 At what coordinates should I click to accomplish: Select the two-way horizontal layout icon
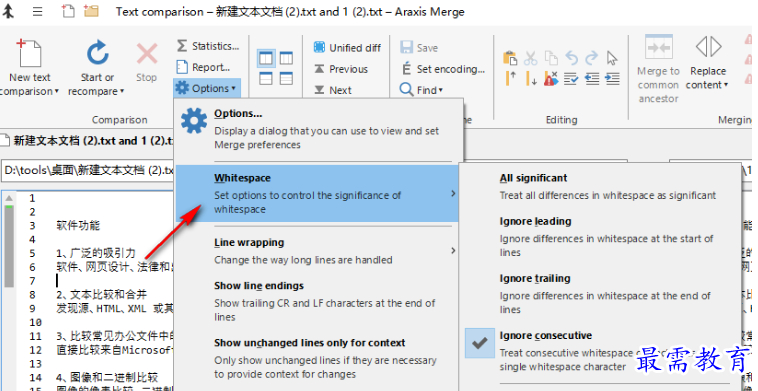point(266,78)
